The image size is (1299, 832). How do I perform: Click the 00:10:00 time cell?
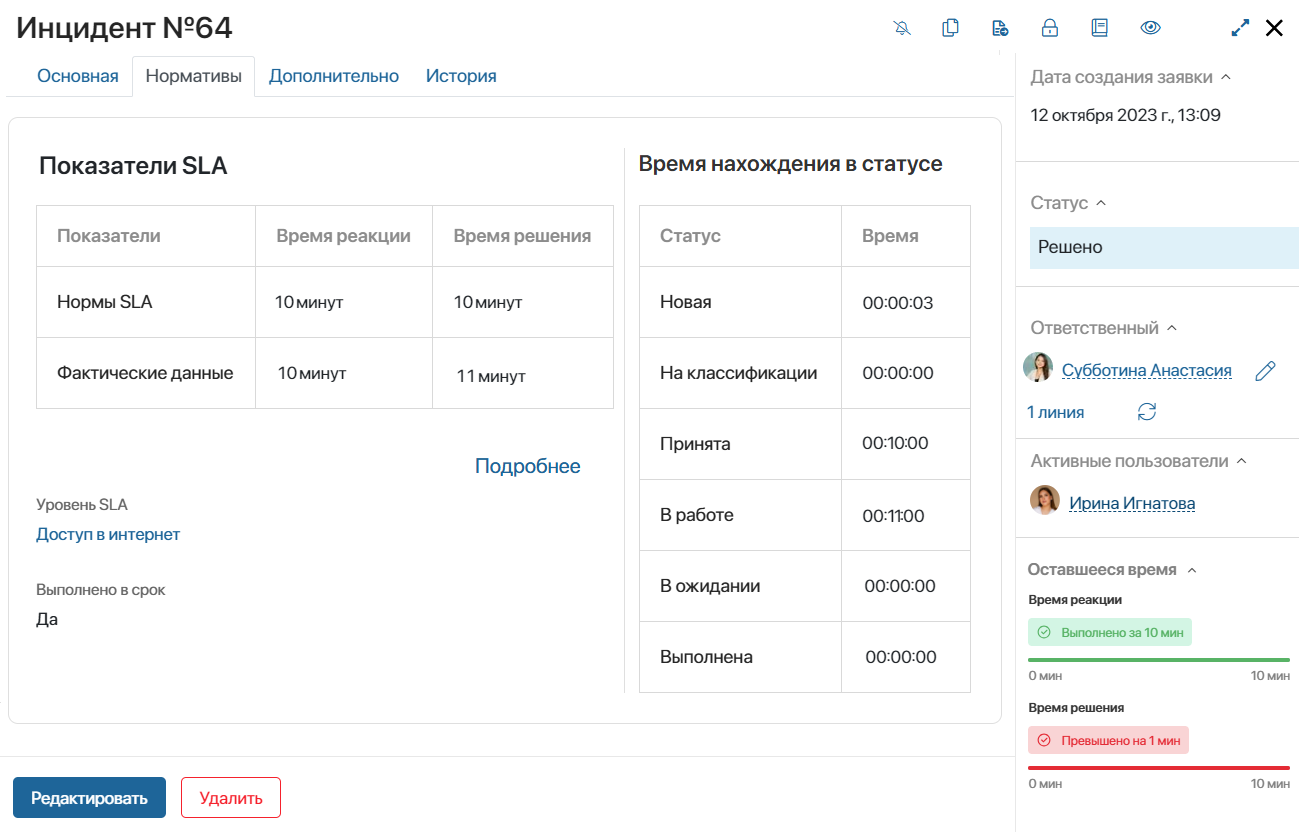tap(906, 444)
